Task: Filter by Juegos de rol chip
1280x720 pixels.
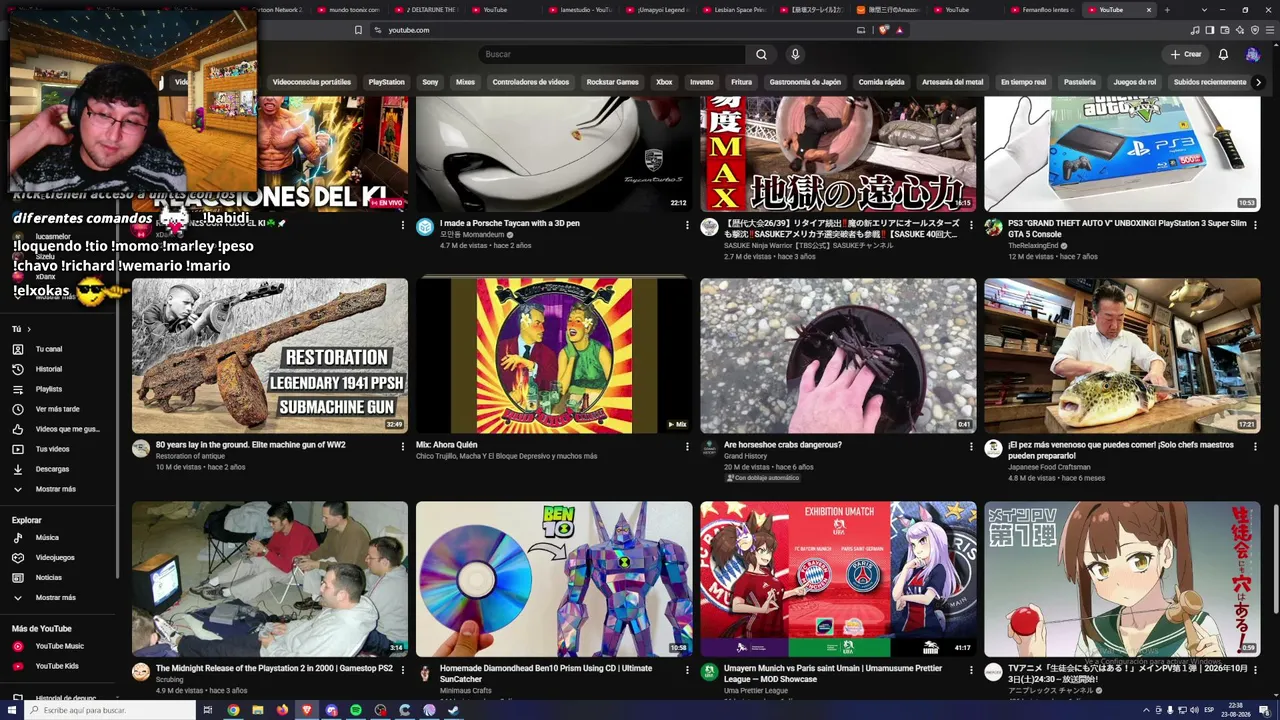Action: [1135, 82]
